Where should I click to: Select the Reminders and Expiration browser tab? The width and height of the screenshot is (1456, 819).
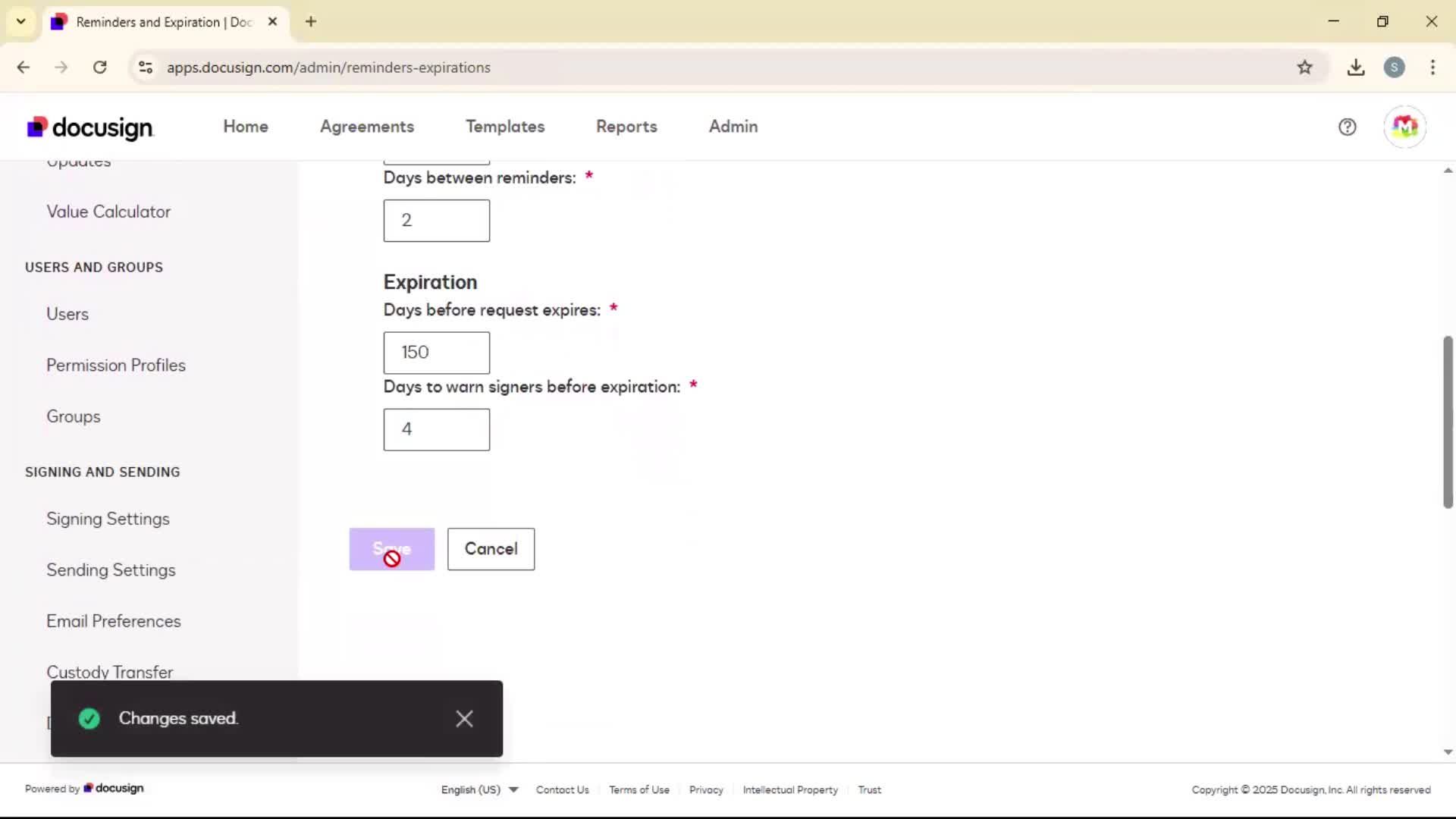(x=164, y=22)
